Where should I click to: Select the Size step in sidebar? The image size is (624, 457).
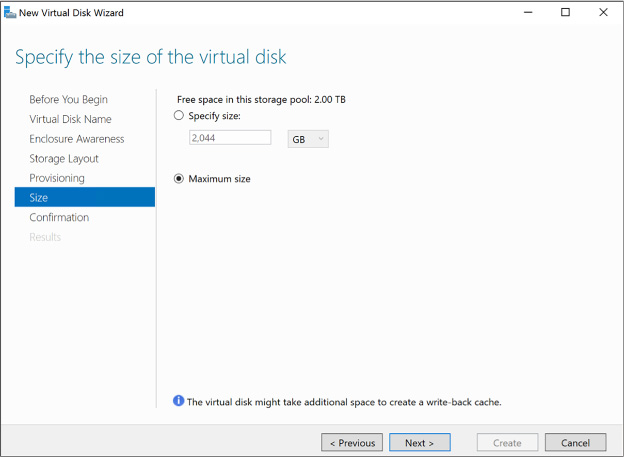point(85,197)
